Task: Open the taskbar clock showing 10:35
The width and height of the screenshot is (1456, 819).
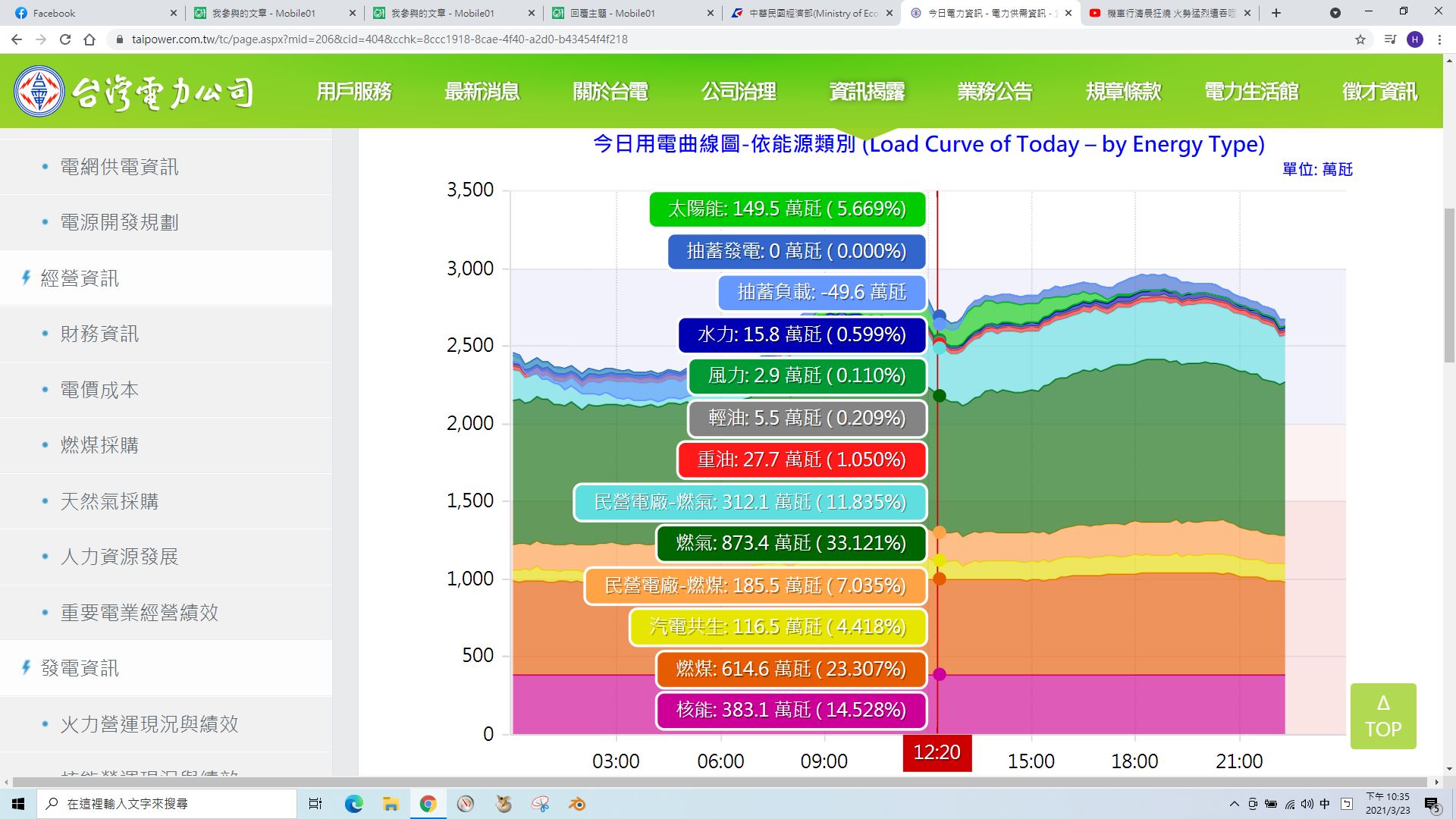Action: pyautogui.click(x=1388, y=804)
